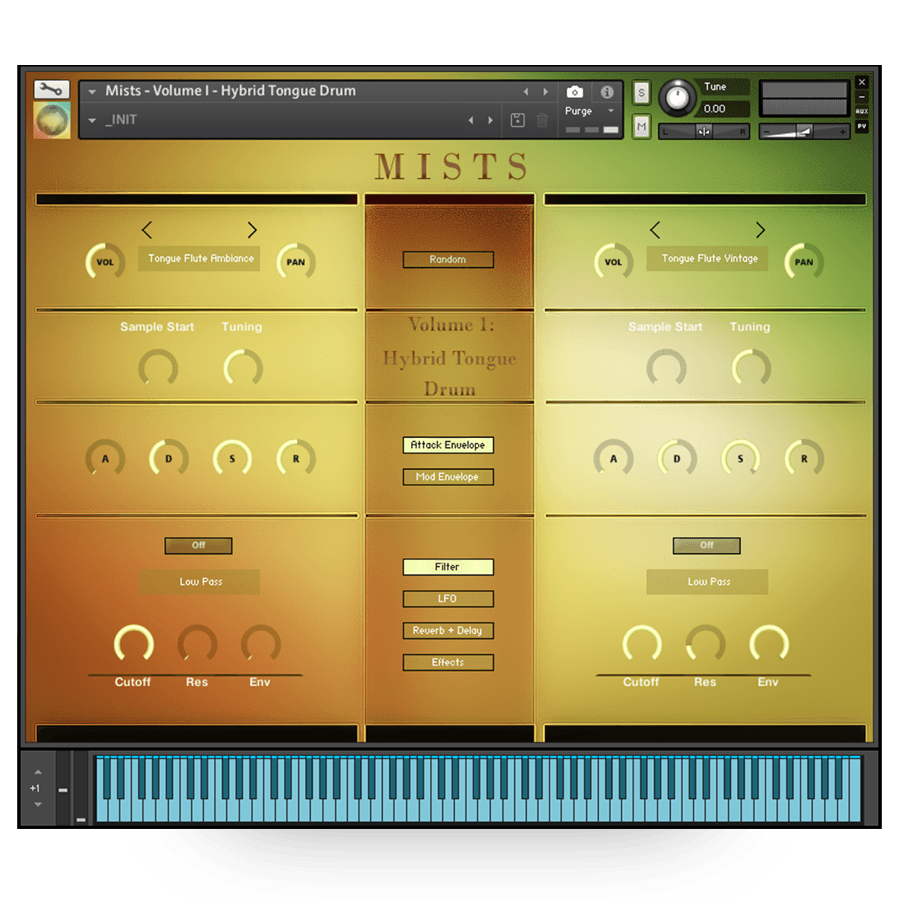900x900 pixels.
Task: Switch to the LFO page
Action: tap(448, 599)
